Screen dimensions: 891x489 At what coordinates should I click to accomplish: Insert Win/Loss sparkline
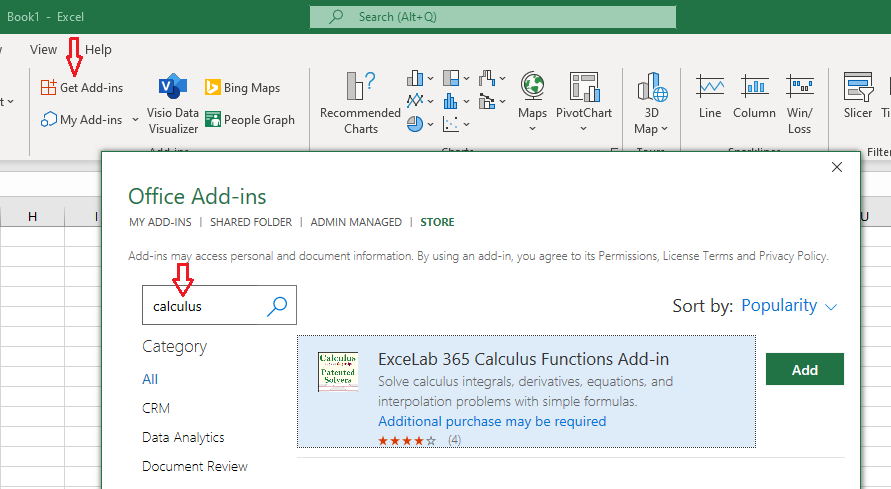[x=800, y=103]
